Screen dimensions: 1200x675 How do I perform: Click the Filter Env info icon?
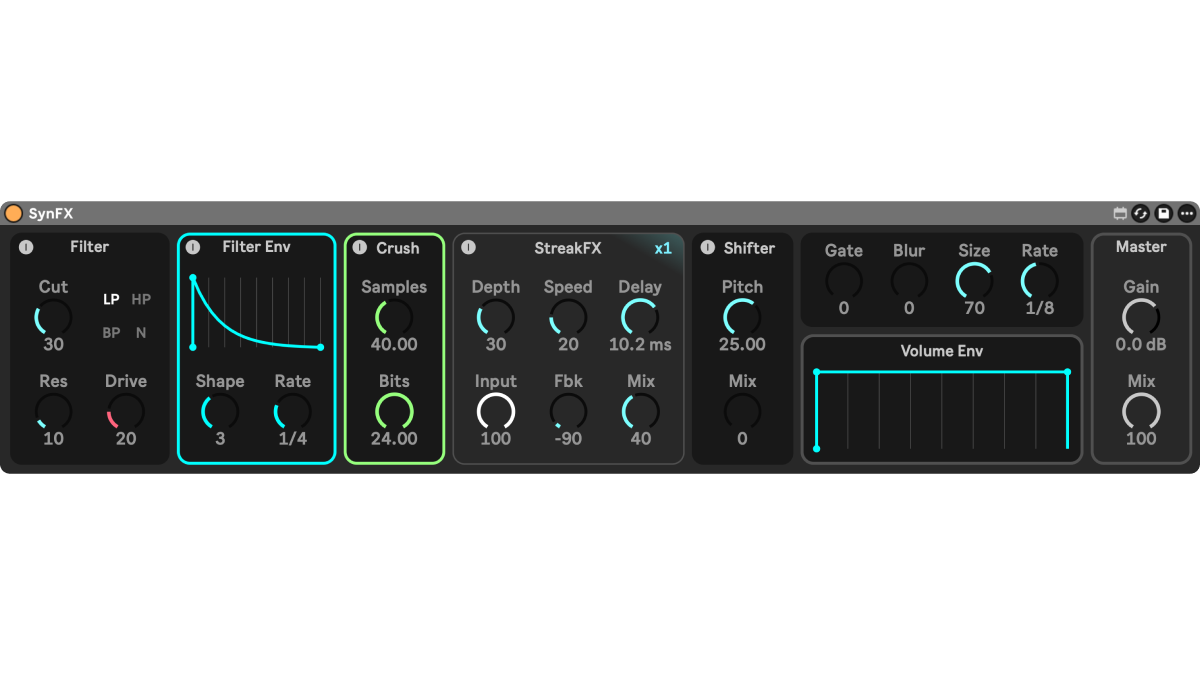point(191,248)
